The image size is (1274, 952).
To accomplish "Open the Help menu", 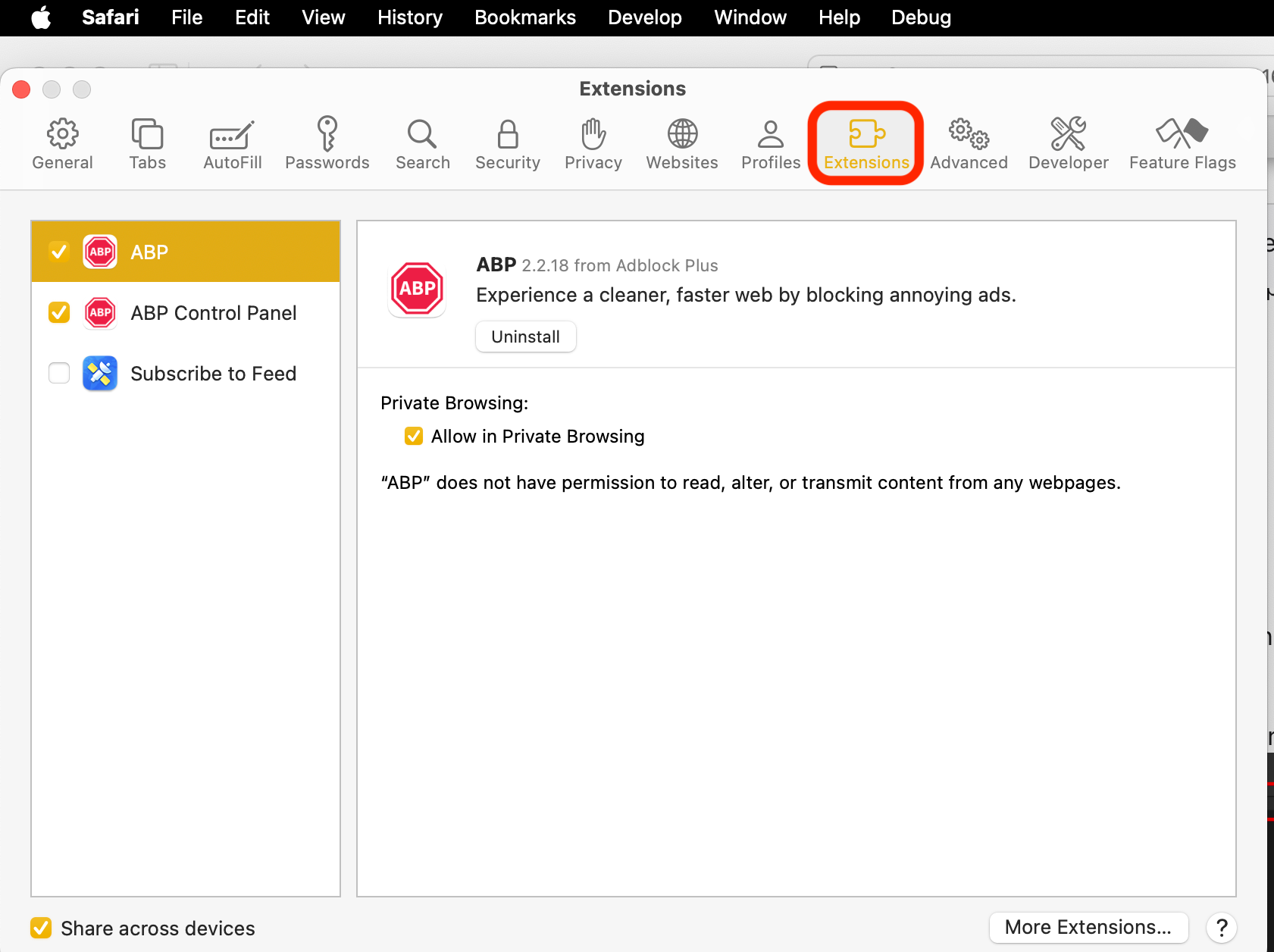I will click(x=839, y=17).
